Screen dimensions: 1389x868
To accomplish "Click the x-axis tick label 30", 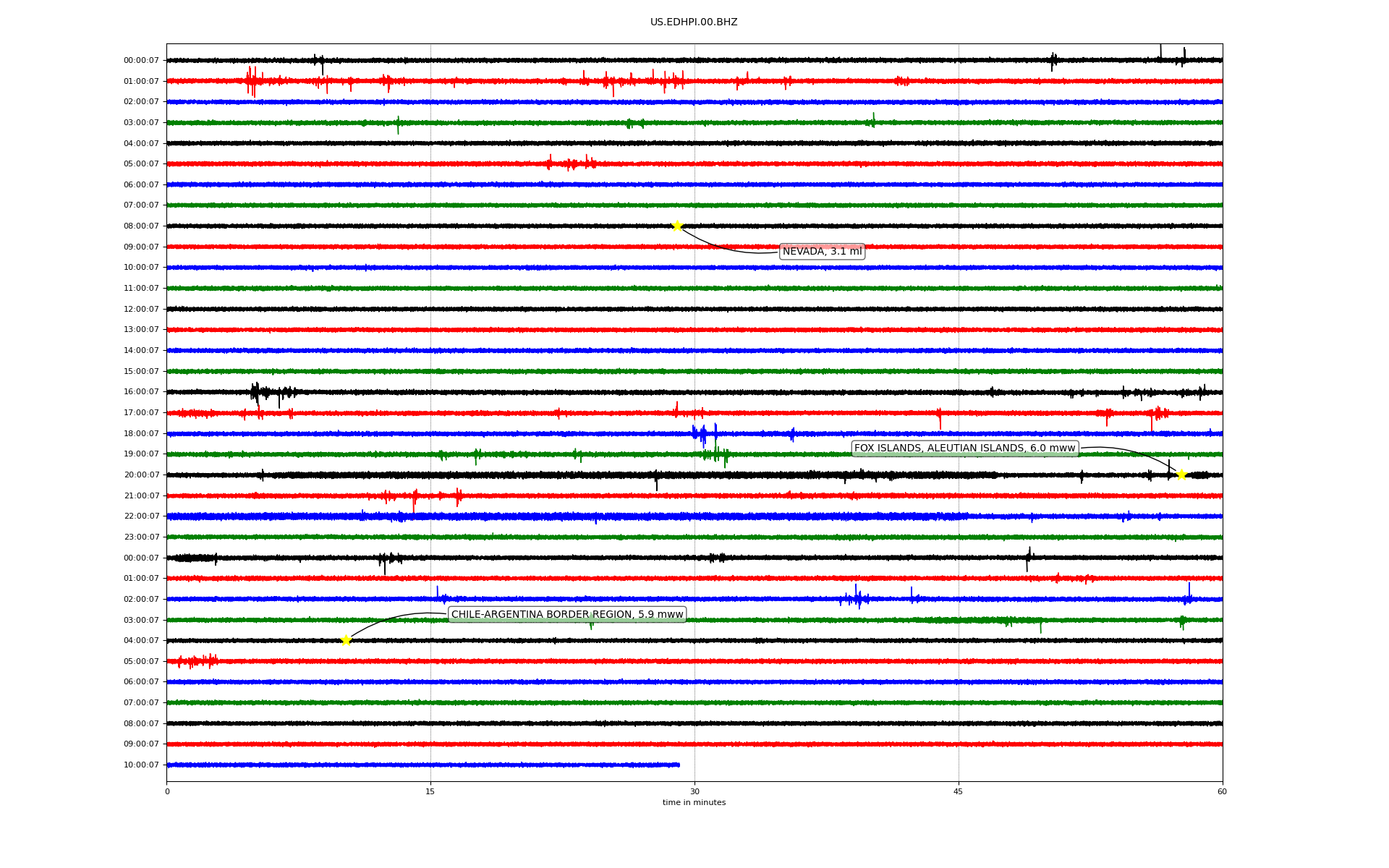I will (694, 791).
